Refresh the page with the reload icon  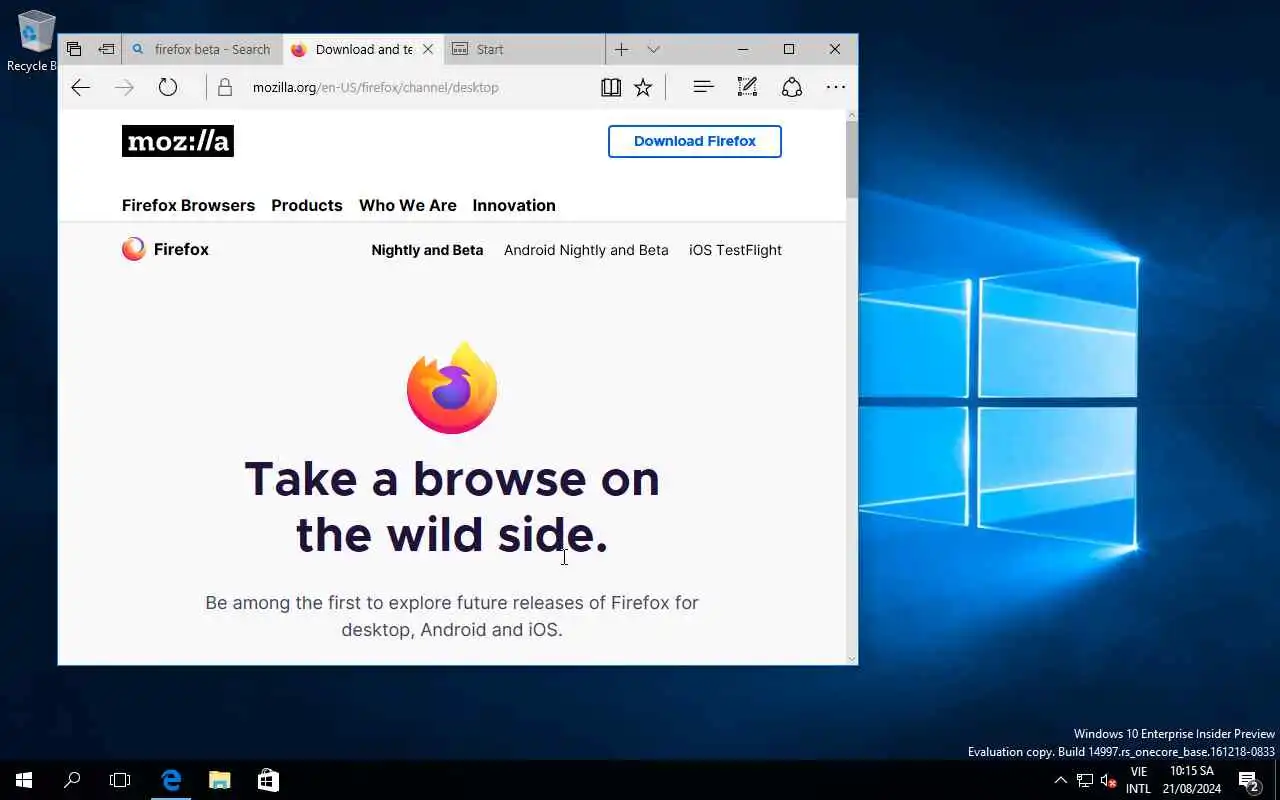(x=168, y=87)
